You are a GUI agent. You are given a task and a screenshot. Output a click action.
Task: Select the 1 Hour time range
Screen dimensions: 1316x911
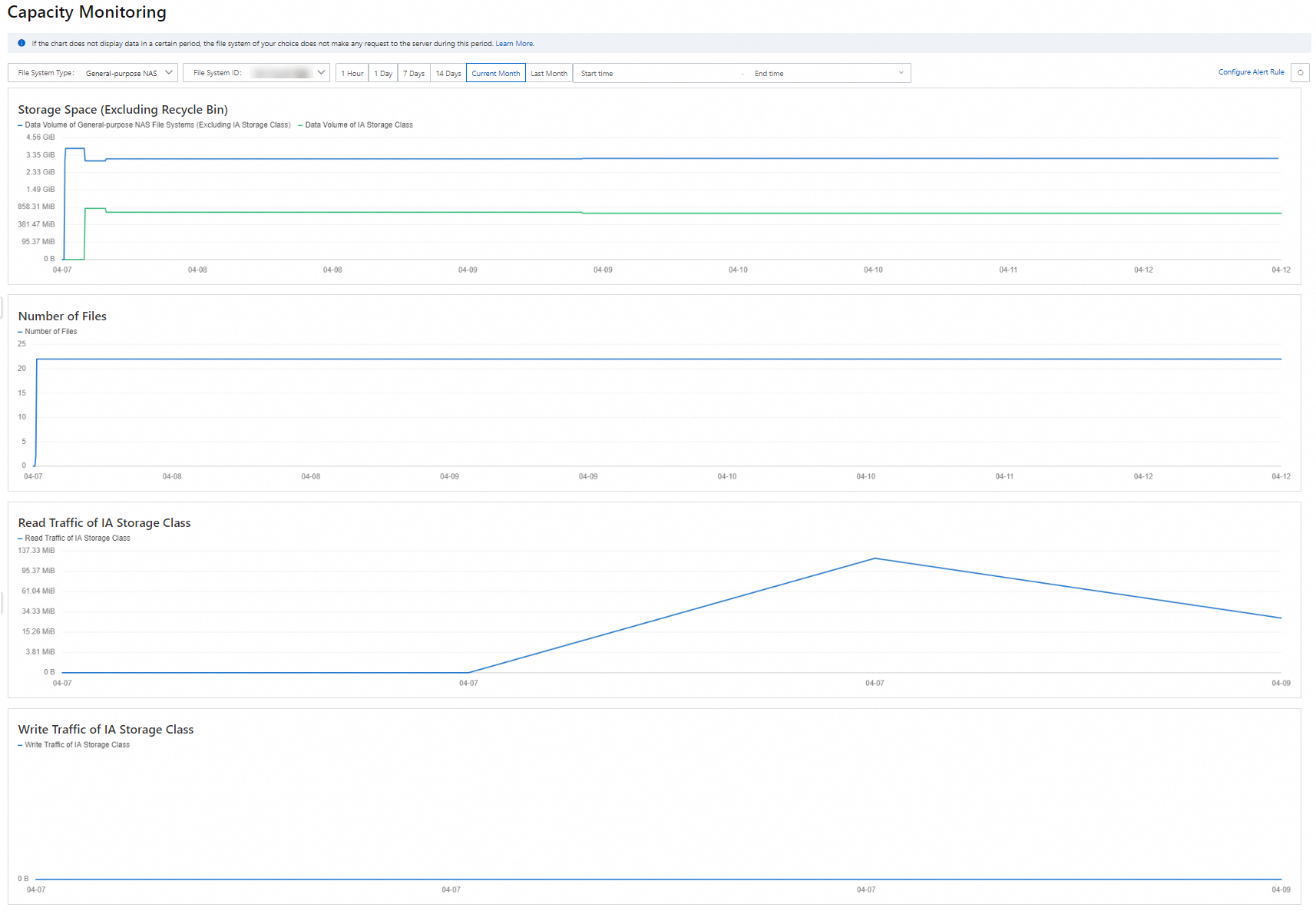[x=352, y=73]
